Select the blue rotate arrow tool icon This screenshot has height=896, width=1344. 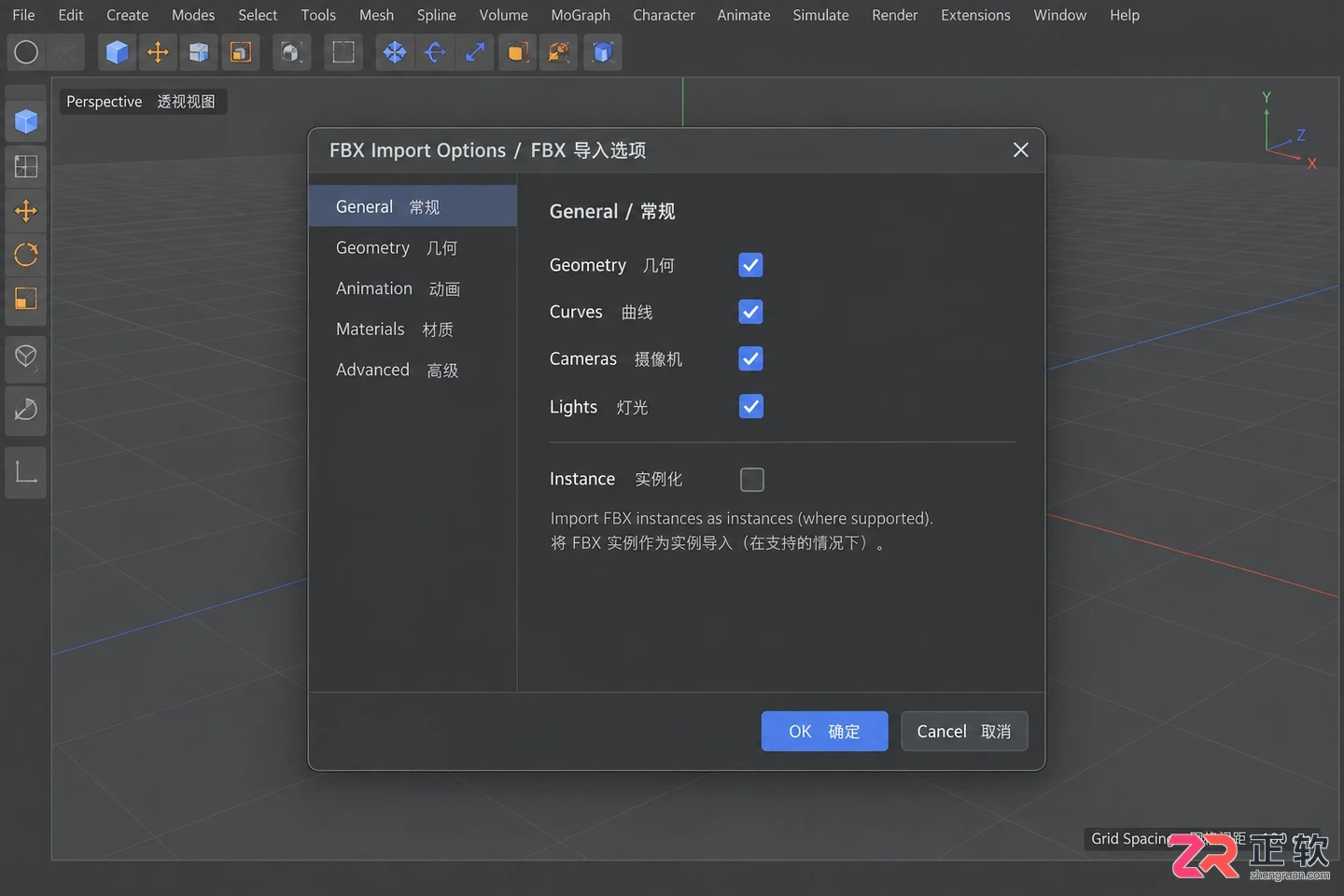(x=435, y=52)
